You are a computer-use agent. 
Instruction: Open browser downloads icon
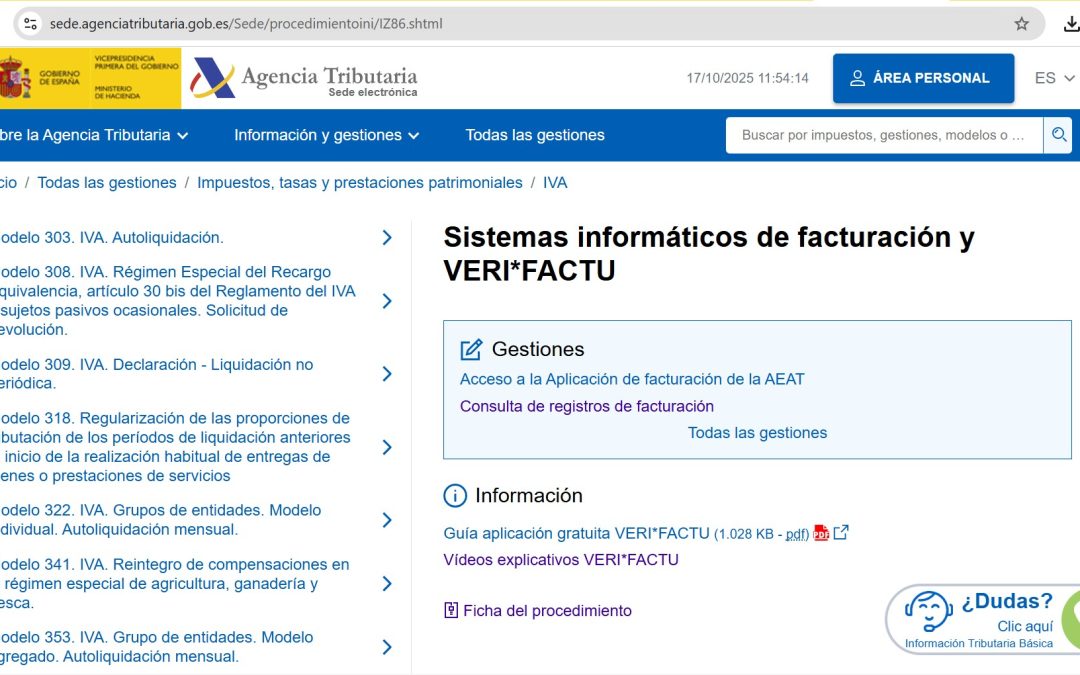(x=1071, y=23)
